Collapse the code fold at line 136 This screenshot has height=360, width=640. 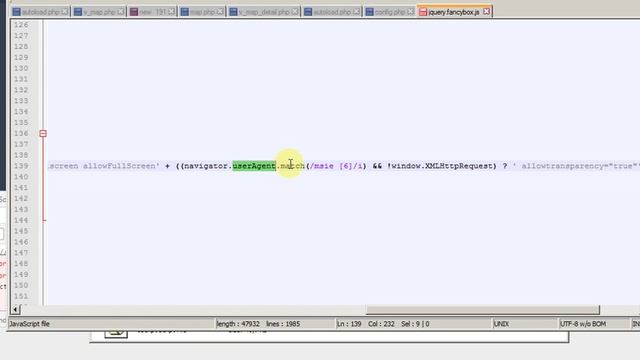click(43, 133)
